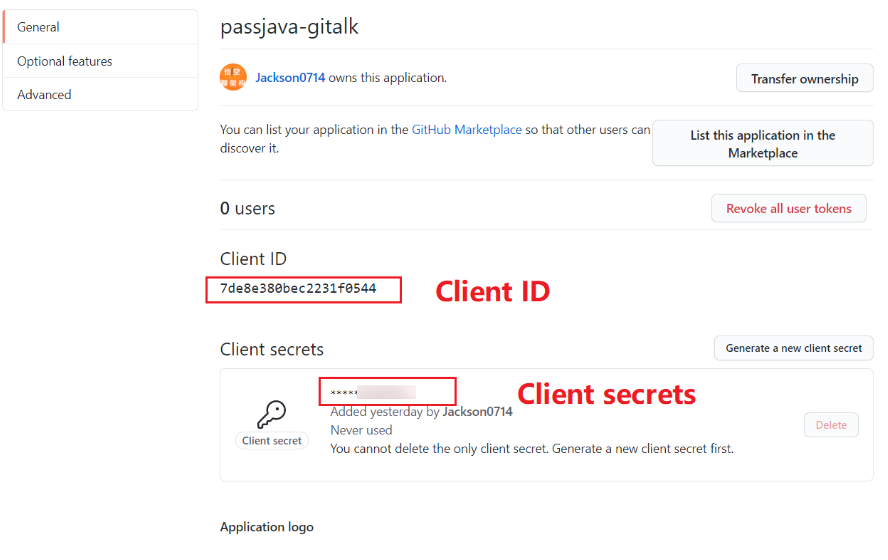Click the Application logo section label
The height and width of the screenshot is (560, 888).
coord(267,527)
